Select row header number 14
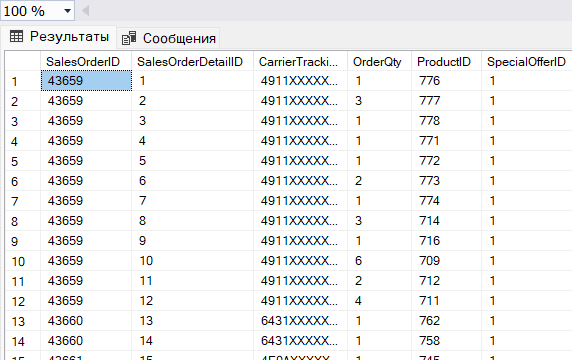The image size is (572, 360). 23,341
